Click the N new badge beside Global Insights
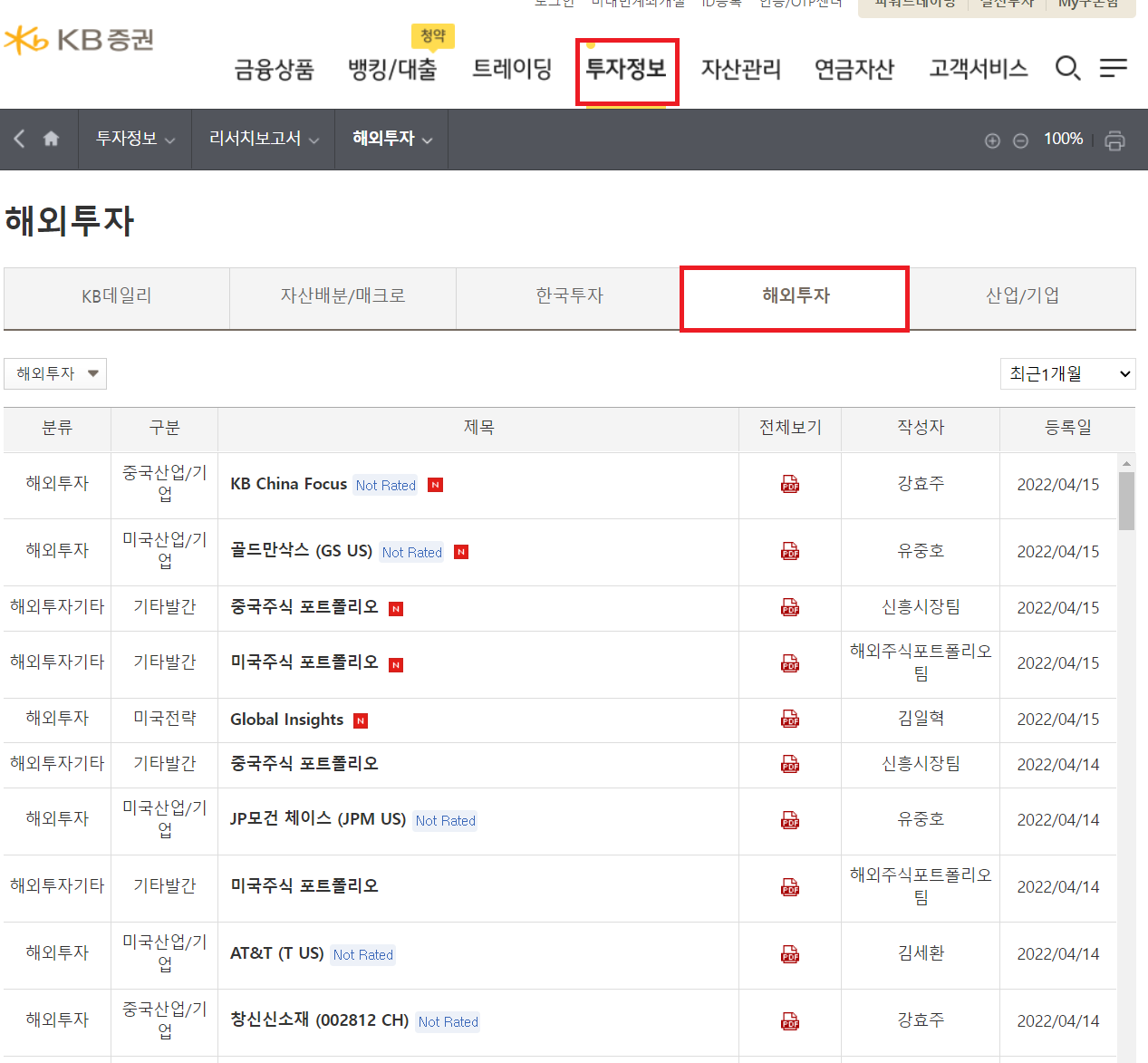Screen dimensions: 1148x1063 [361, 721]
